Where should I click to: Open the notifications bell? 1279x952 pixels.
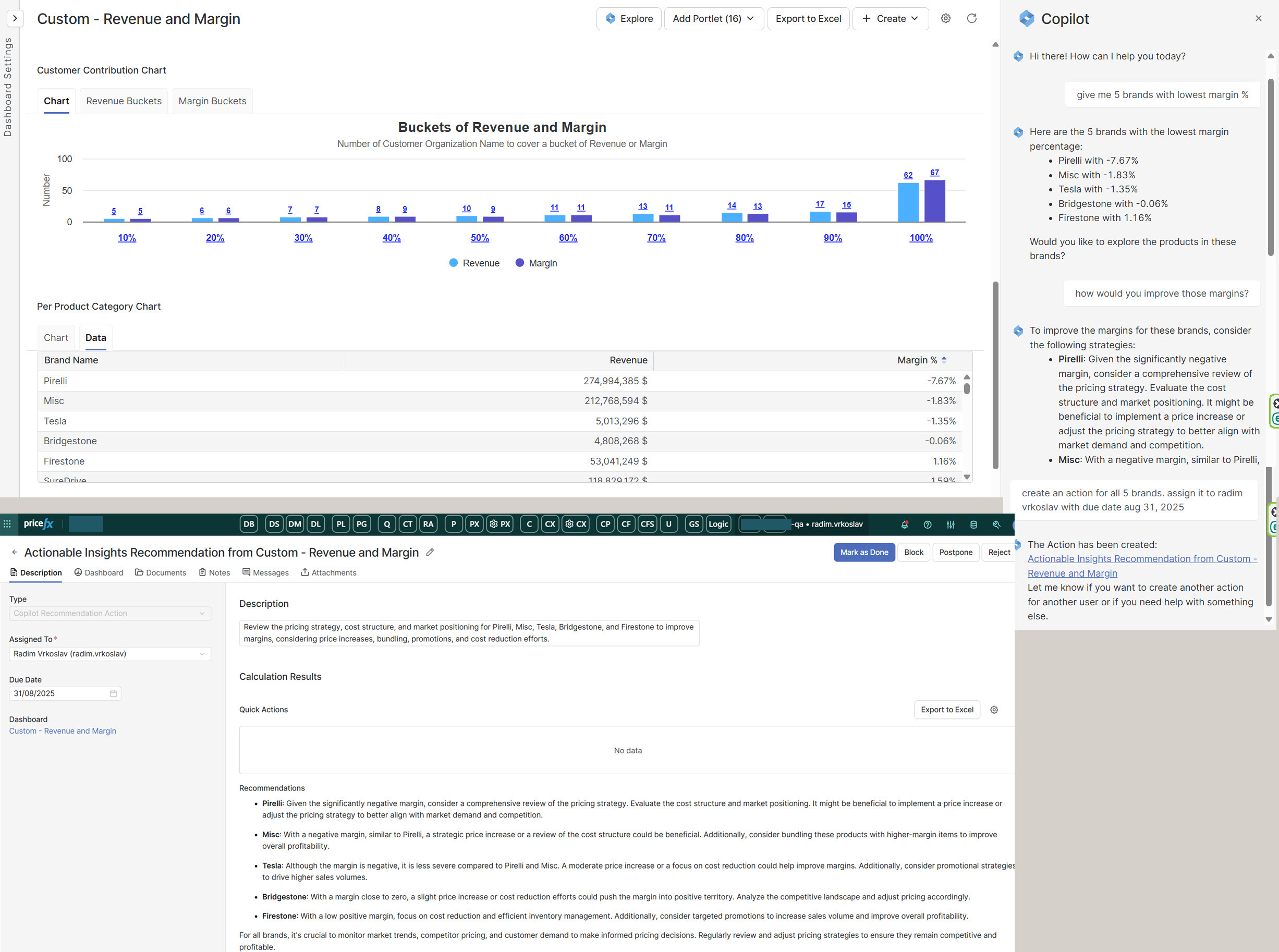904,524
